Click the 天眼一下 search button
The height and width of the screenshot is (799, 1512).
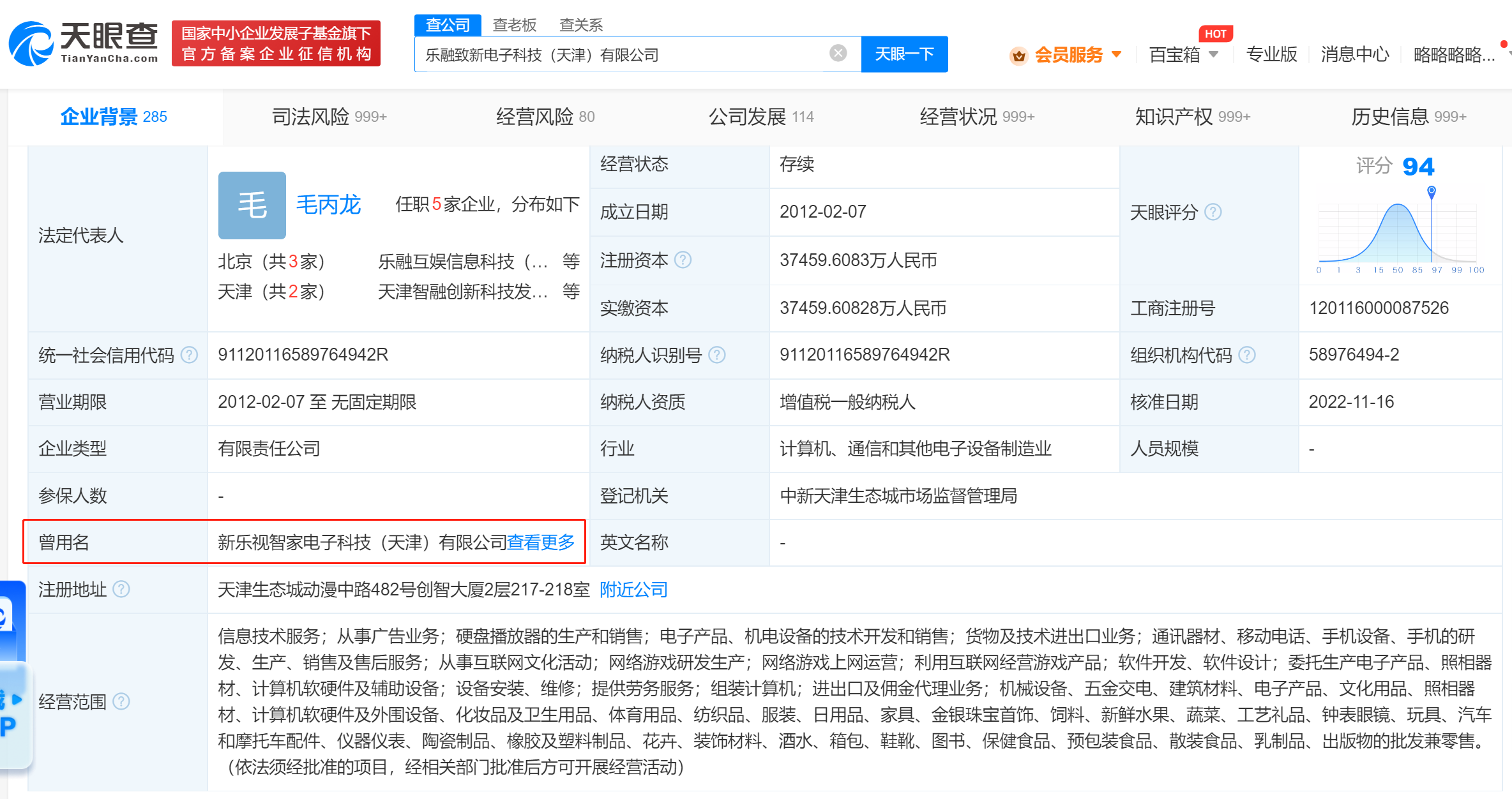(x=904, y=54)
